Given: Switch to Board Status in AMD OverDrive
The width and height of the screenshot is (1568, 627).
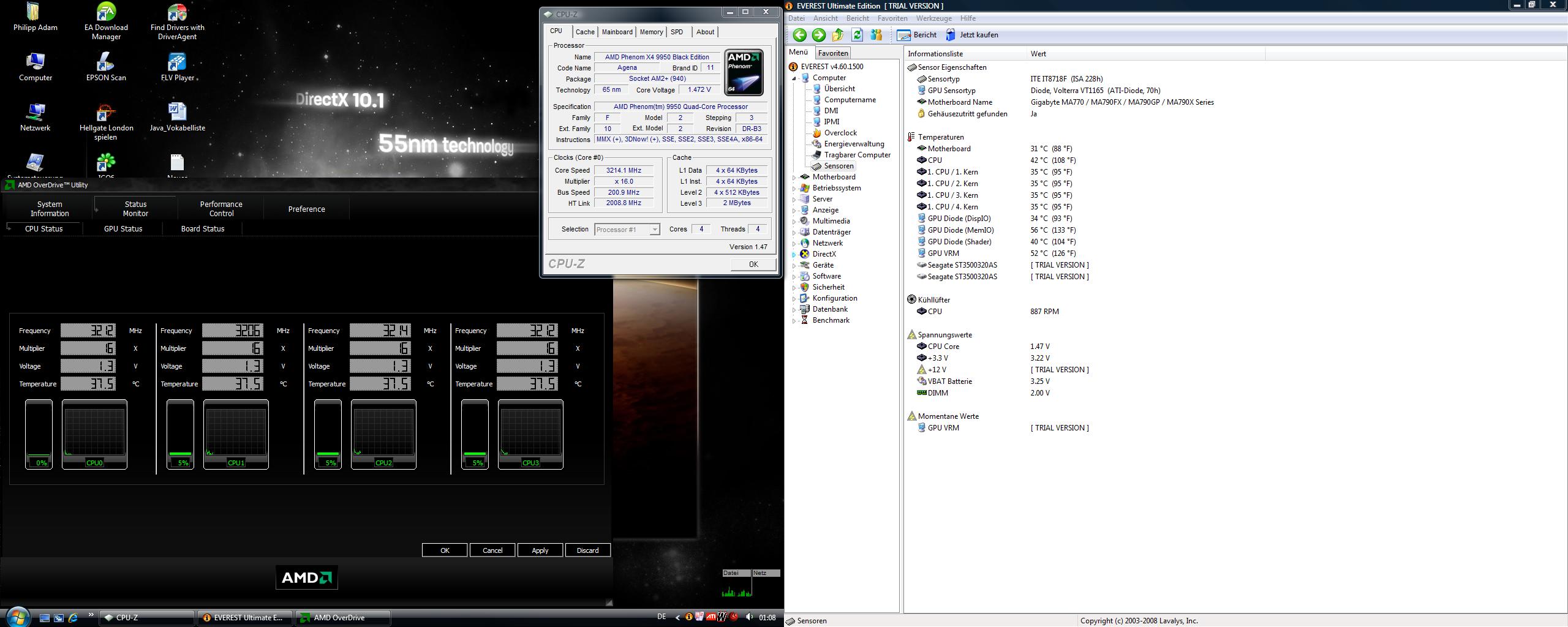Looking at the screenshot, I should coord(203,228).
